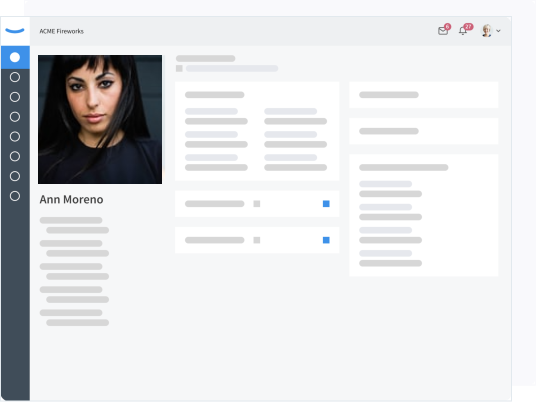
Task: Select the third sidebar circle icon
Action: coord(15,97)
